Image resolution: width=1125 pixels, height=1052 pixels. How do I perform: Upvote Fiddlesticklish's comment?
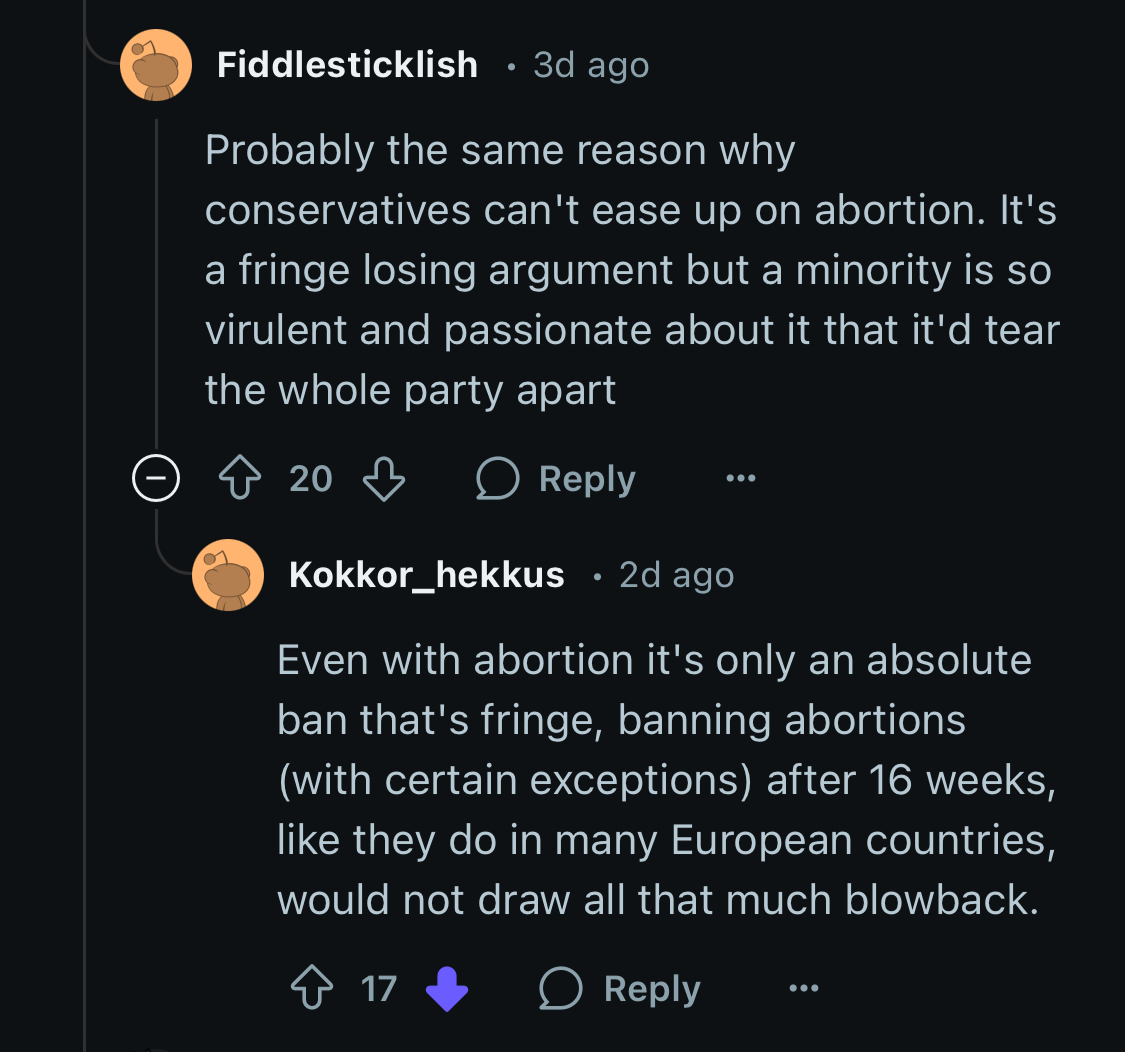tap(240, 478)
